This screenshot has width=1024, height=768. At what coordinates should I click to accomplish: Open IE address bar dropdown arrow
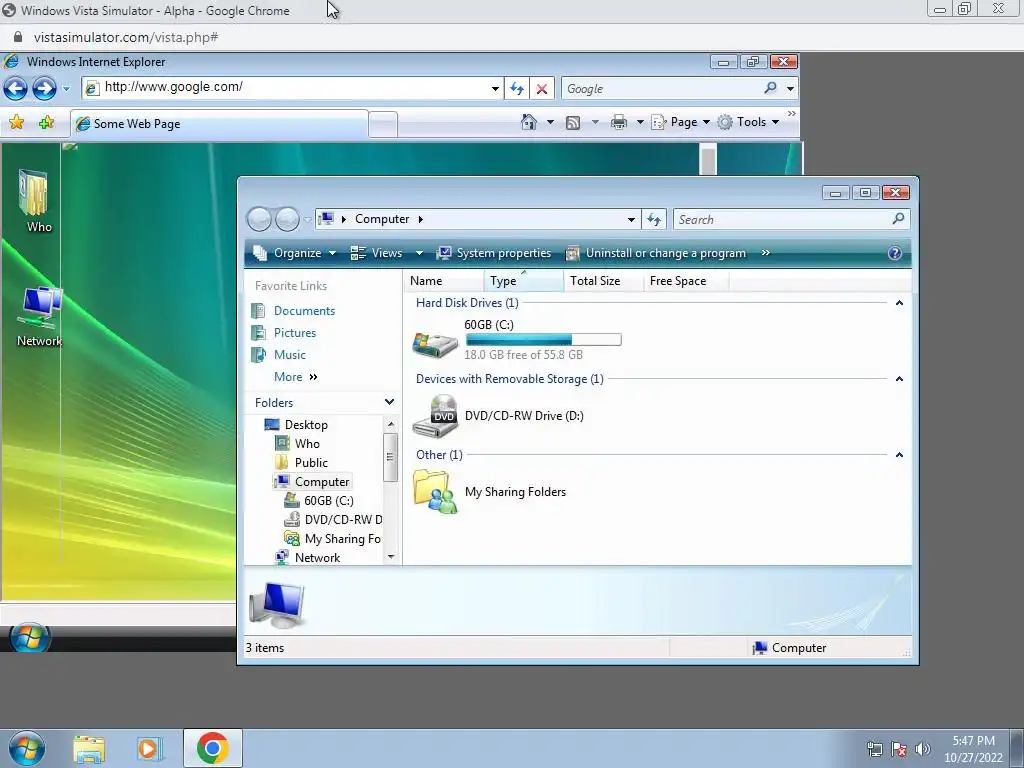pos(495,89)
